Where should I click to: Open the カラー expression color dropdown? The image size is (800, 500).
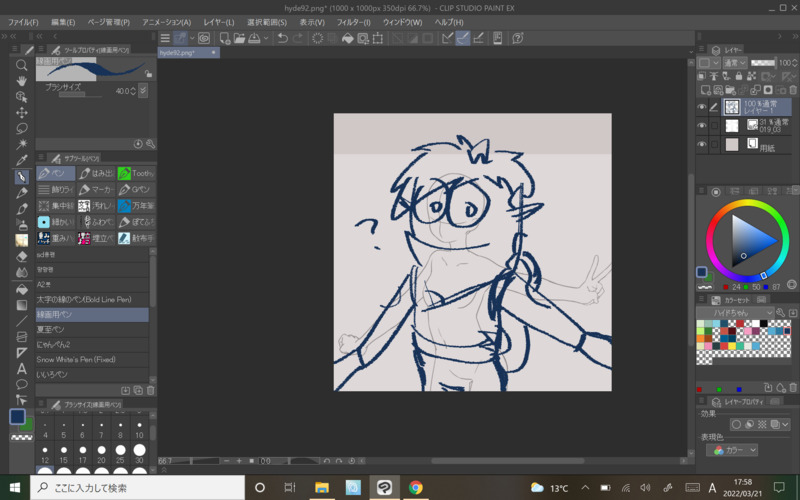pyautogui.click(x=732, y=450)
